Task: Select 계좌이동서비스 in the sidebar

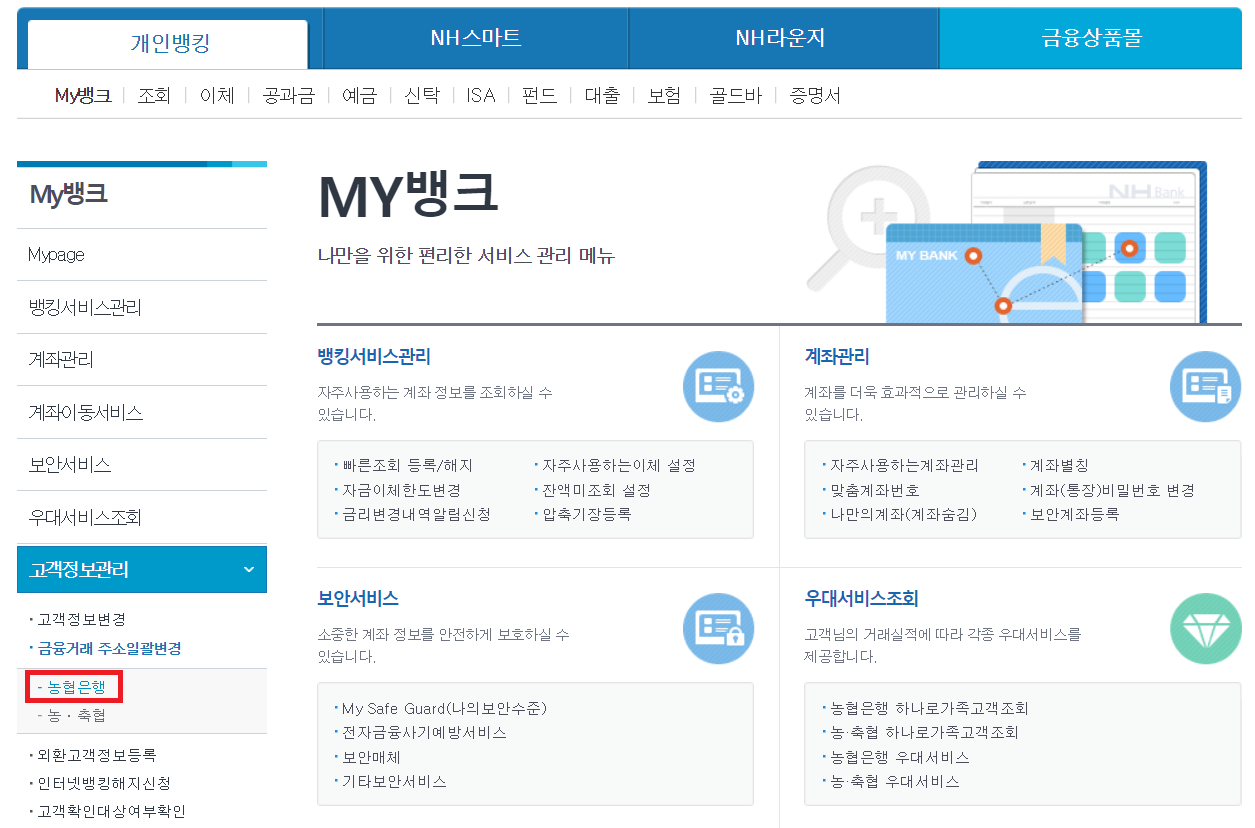Action: coord(142,413)
